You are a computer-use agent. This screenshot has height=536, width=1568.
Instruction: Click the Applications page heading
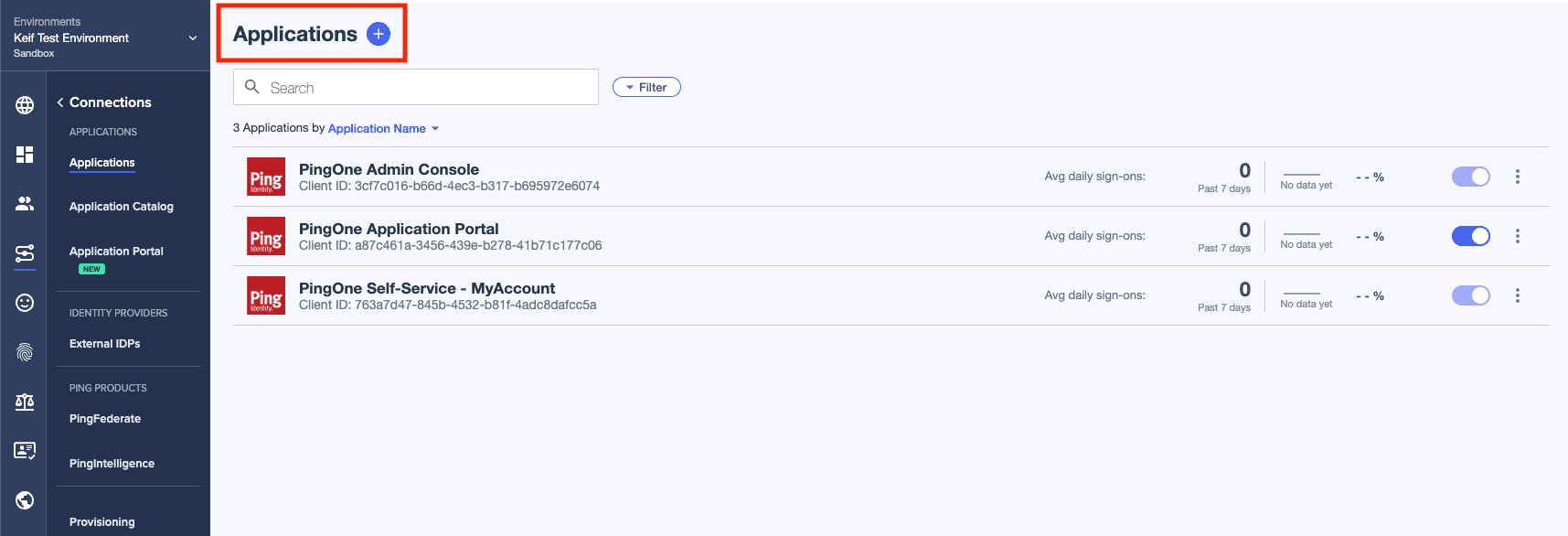[295, 34]
